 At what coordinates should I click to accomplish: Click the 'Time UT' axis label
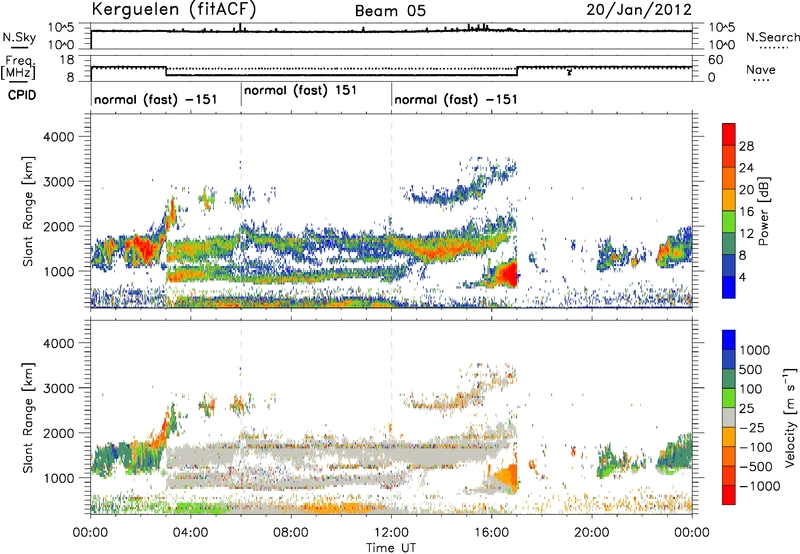[x=390, y=547]
